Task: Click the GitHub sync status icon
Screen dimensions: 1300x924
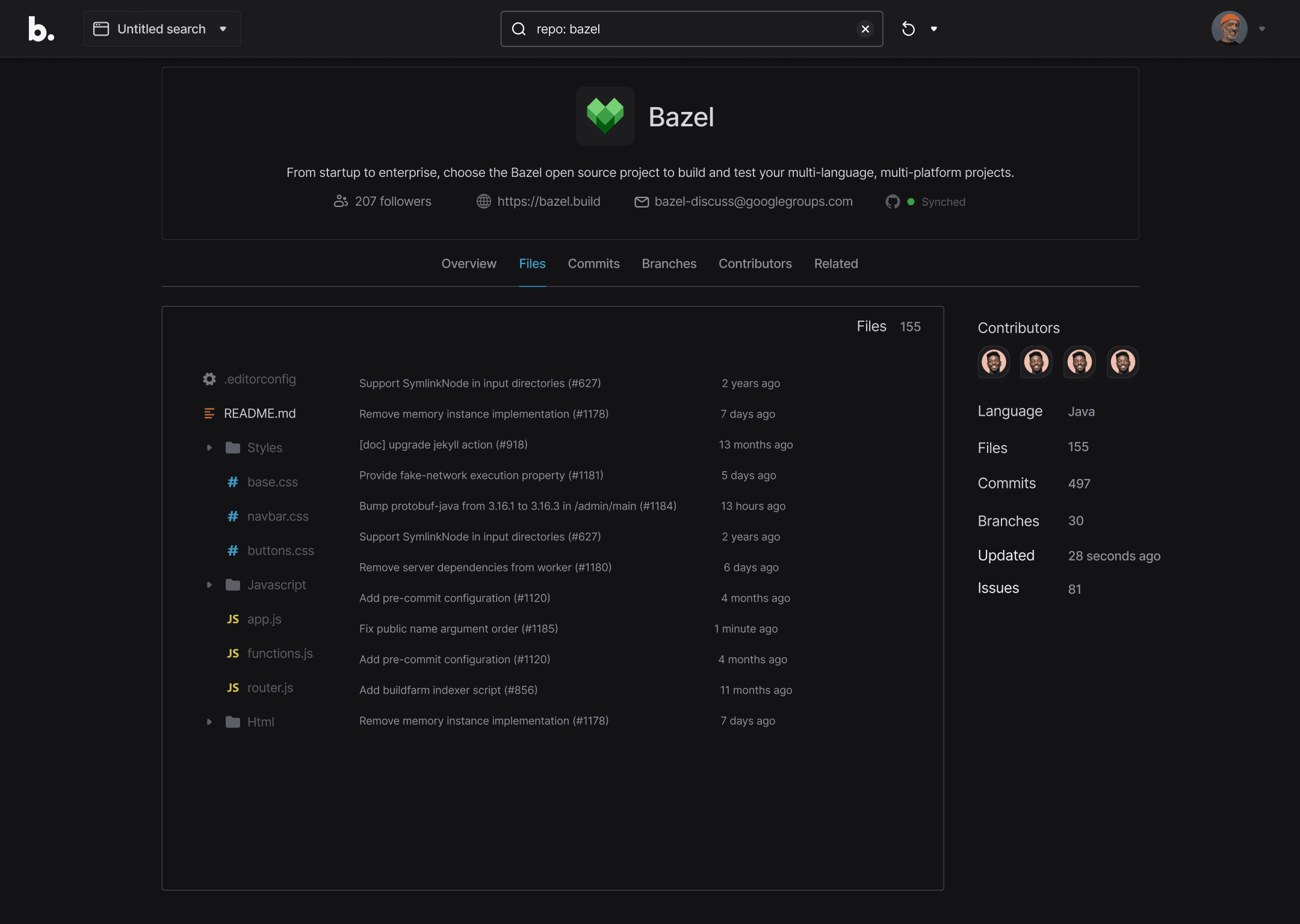Action: tap(893, 202)
